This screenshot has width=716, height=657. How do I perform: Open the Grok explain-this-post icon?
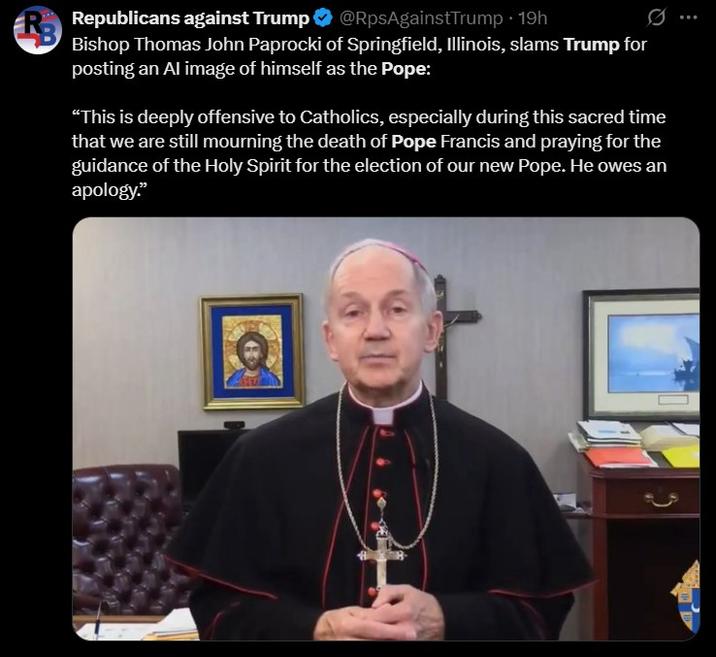[656, 18]
